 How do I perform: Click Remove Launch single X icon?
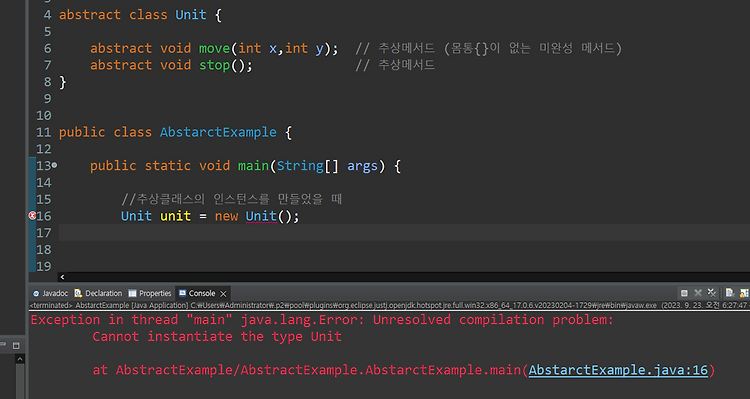[x=698, y=293]
